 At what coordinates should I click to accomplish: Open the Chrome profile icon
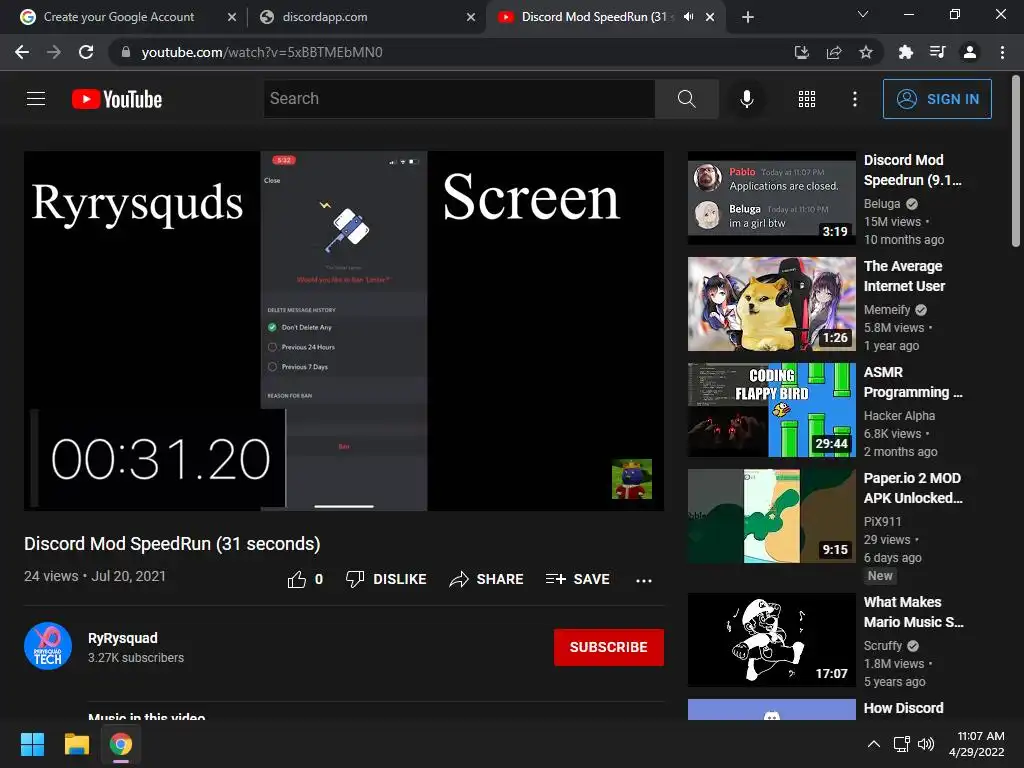pyautogui.click(x=970, y=52)
